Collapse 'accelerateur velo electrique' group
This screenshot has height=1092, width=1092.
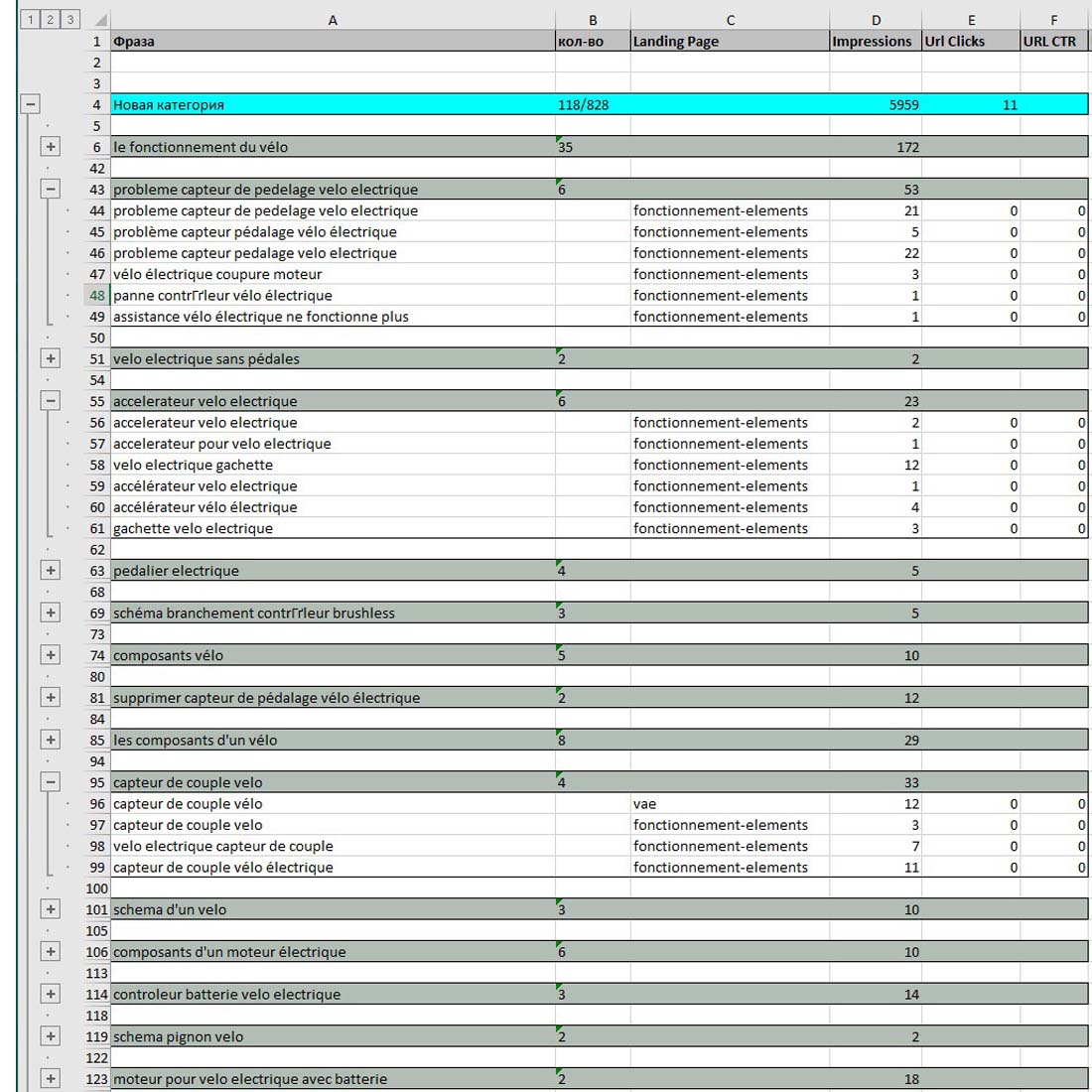tap(51, 401)
